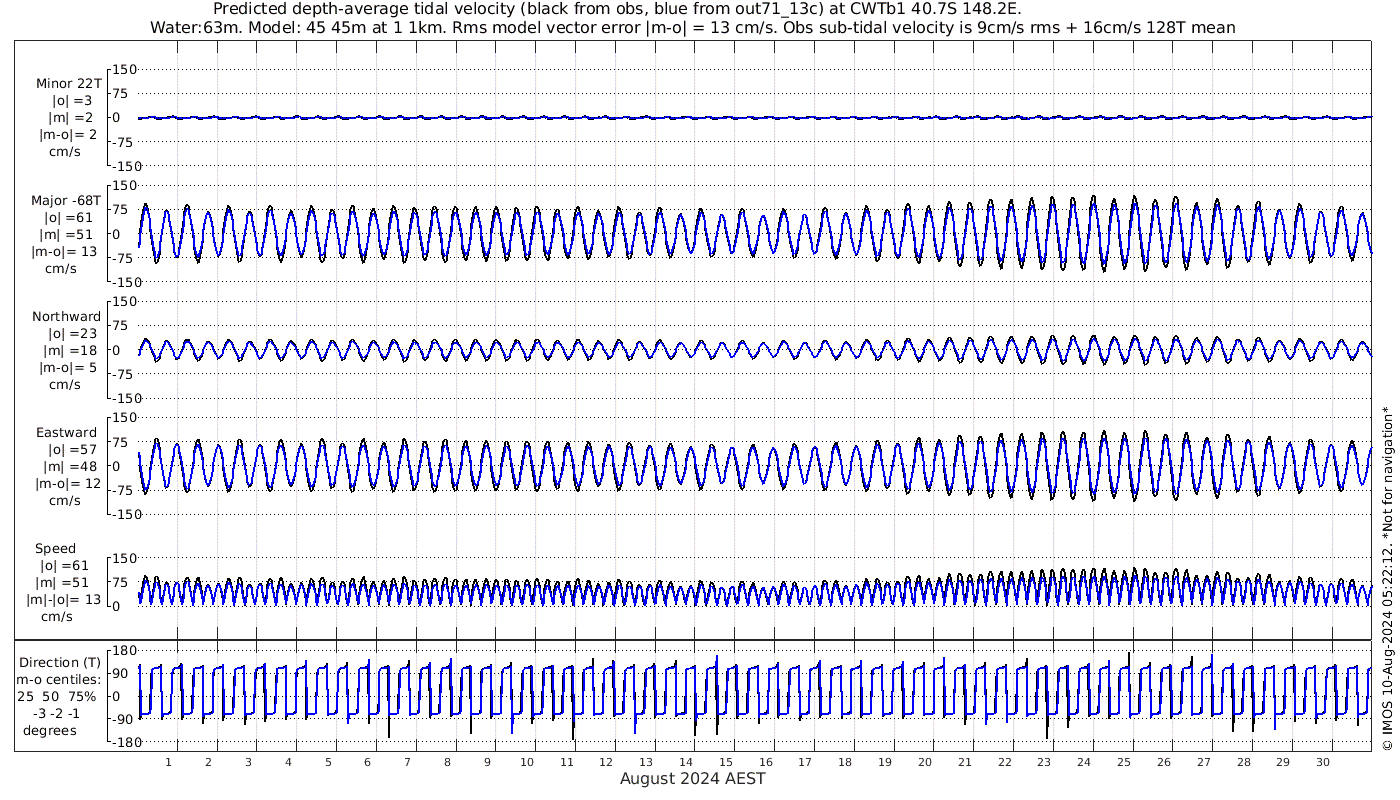Viewport: 1400px width, 800px height.
Task: Click the day '5' tick on the date axis
Action: 328,762
